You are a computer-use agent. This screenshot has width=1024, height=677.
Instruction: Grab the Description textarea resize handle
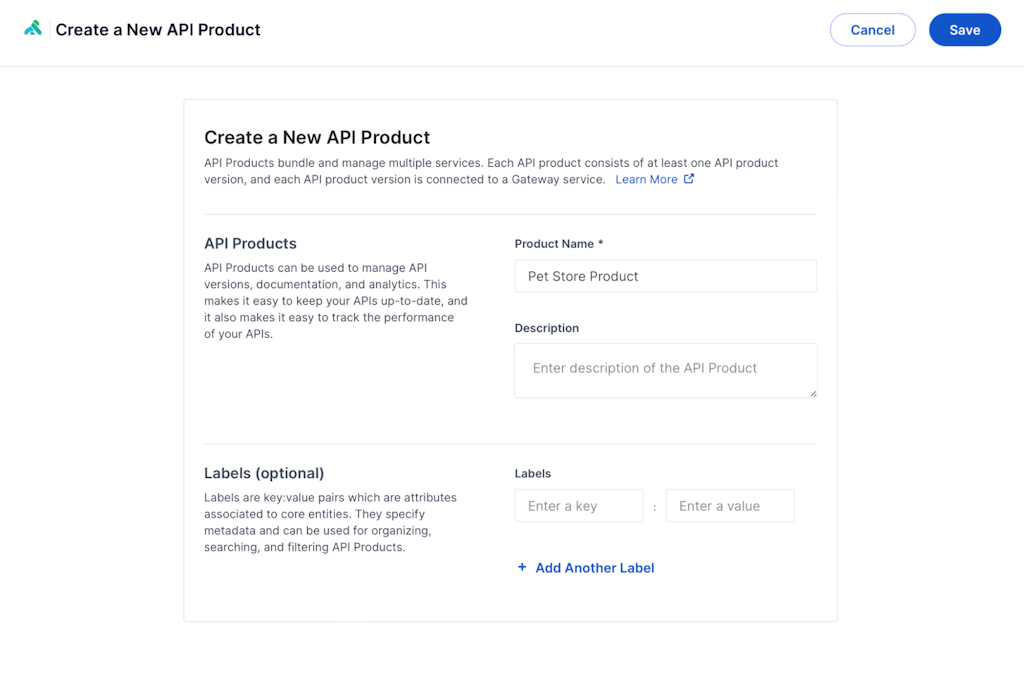click(812, 393)
